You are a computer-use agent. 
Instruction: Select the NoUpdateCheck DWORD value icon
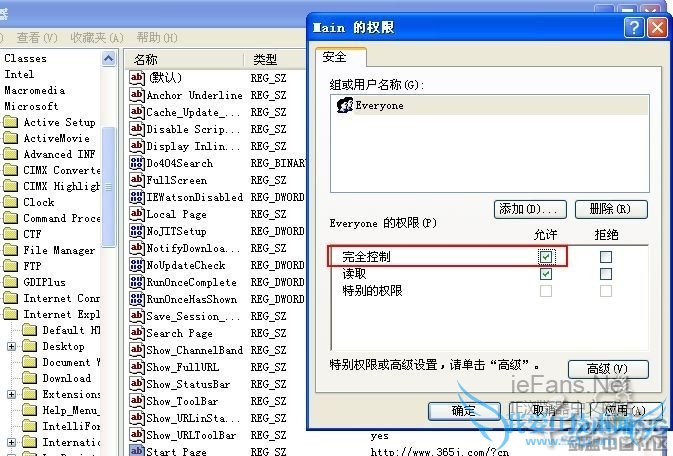coord(137,265)
